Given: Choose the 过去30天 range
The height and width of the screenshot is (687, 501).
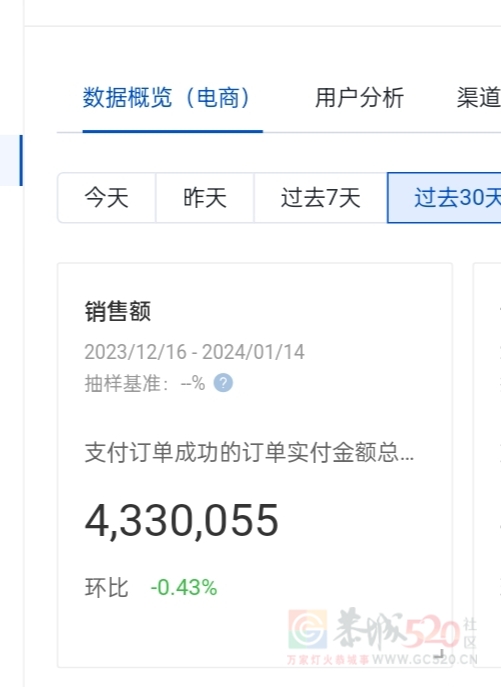Looking at the screenshot, I should 444,198.
